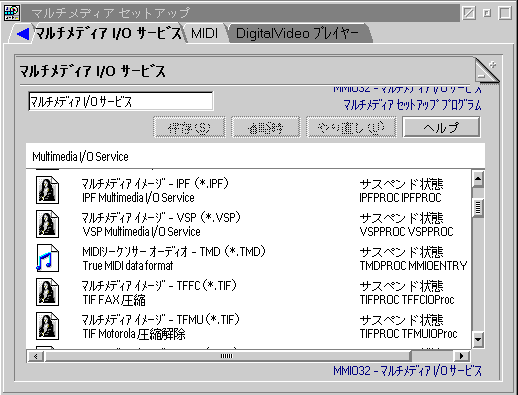Click TMDPROC MMIOENTRY text
Image resolution: width=518 pixels, height=395 pixels.
point(413,266)
